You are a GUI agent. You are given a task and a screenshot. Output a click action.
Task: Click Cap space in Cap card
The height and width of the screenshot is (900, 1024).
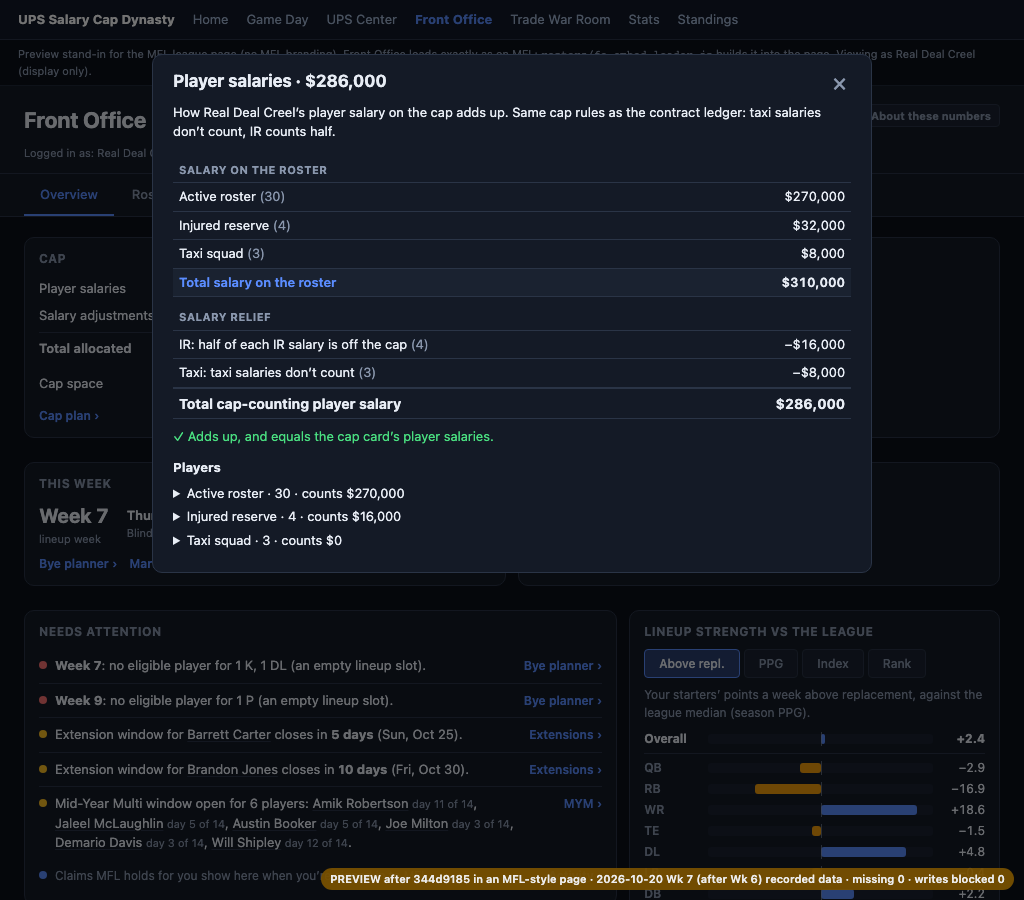tap(71, 383)
